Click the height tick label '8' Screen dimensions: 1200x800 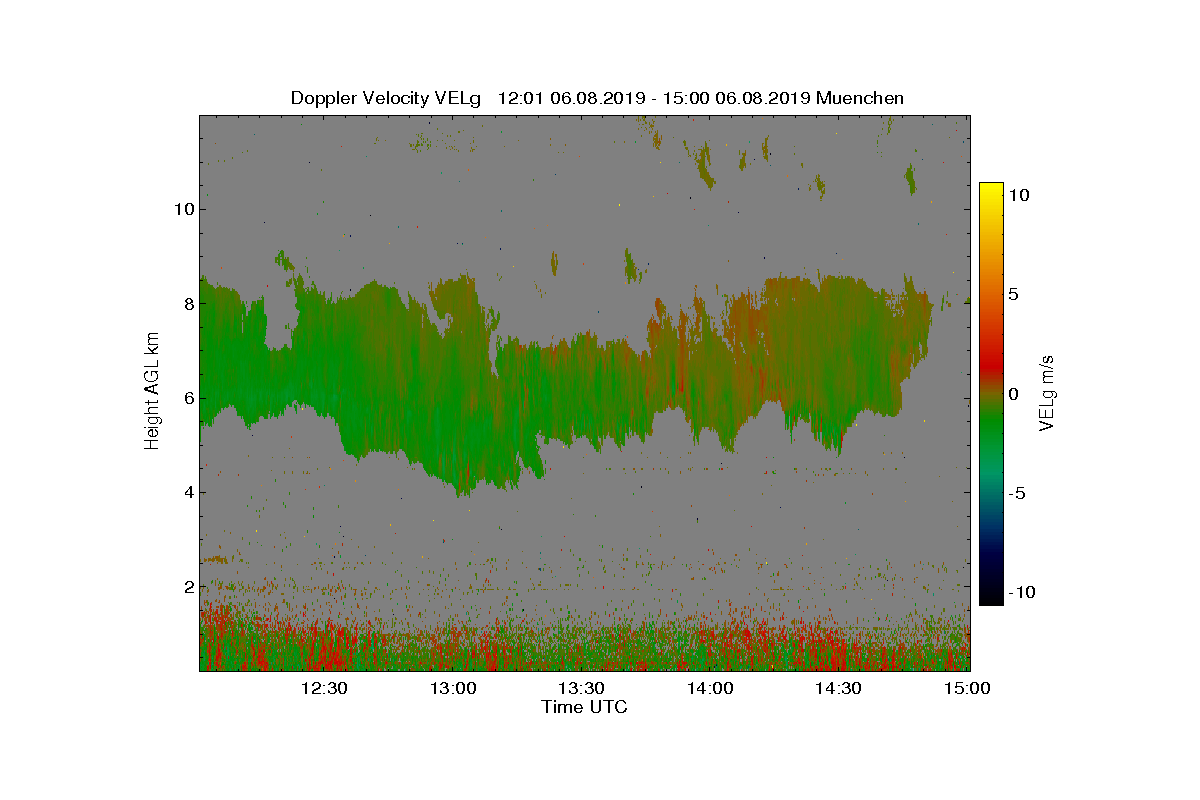click(187, 304)
